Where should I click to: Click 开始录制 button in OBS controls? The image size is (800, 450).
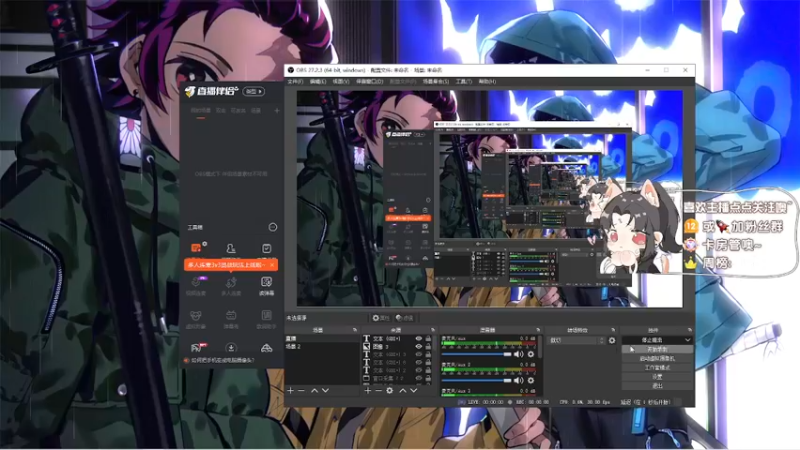[x=657, y=349]
